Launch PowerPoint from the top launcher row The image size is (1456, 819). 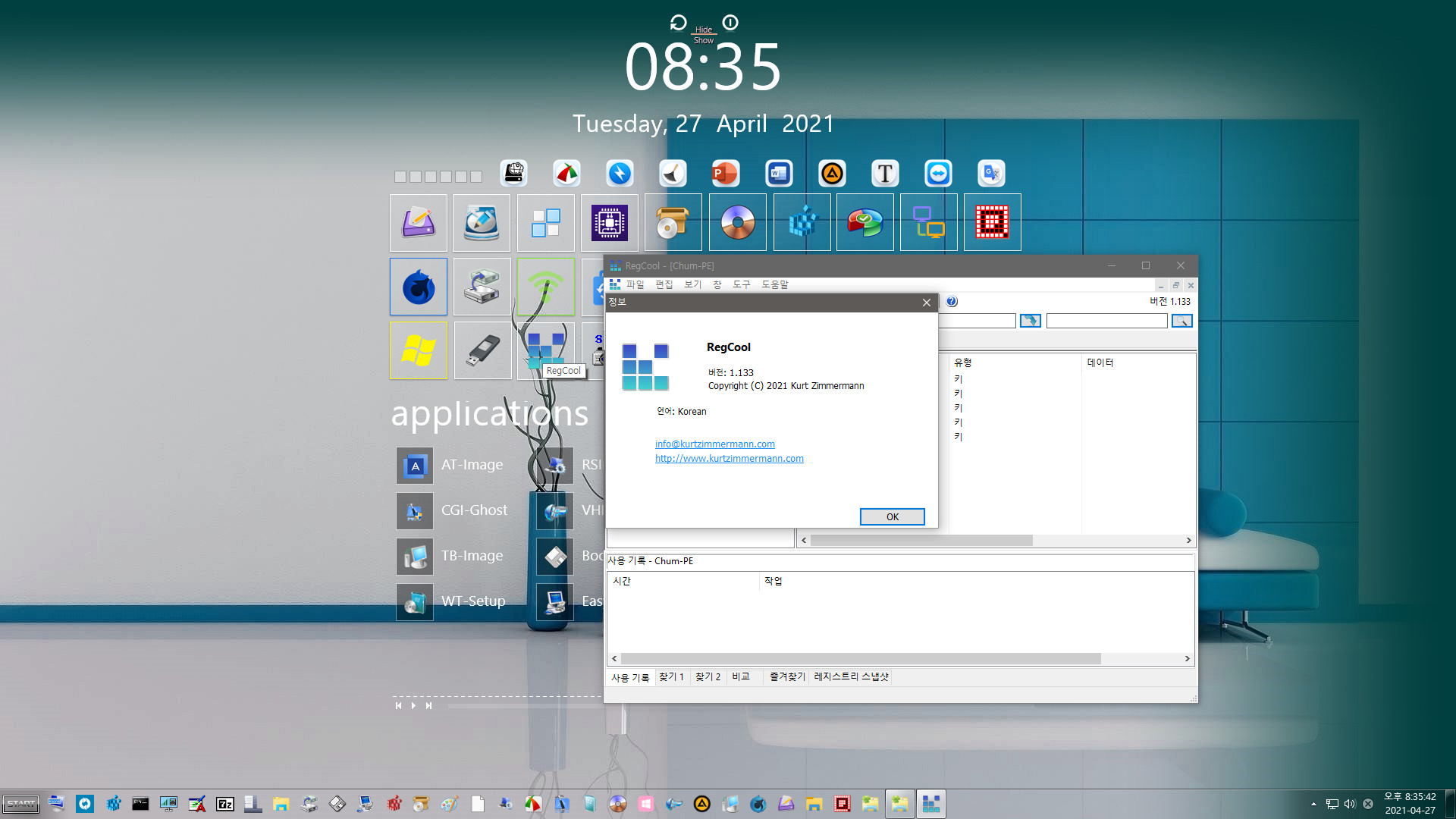pos(724,174)
